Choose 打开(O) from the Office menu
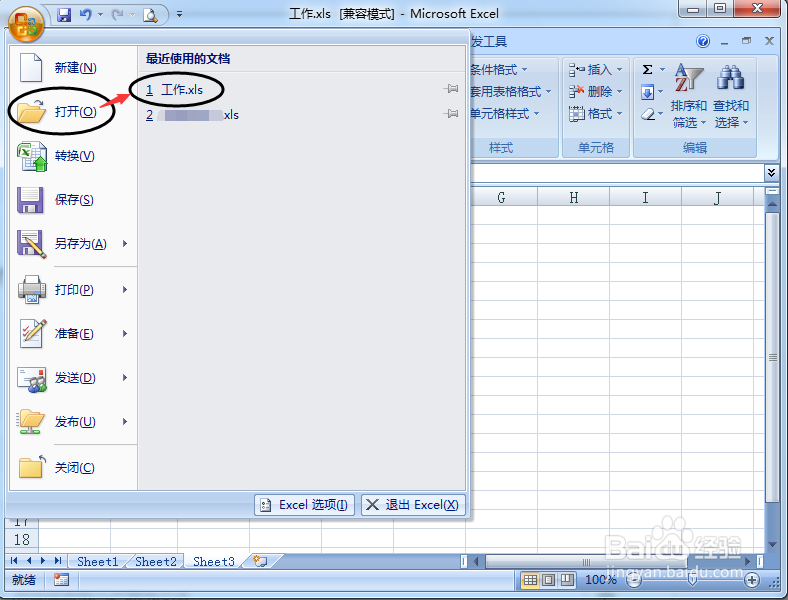This screenshot has width=788, height=600. pos(73,111)
